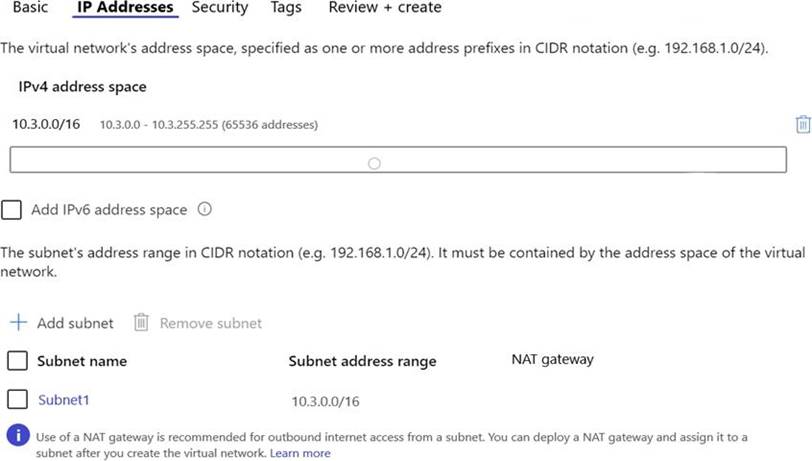Screen dimensions: 812x461
Task: Delete the 10.3.0.0/16 address space
Action: pyautogui.click(x=802, y=124)
